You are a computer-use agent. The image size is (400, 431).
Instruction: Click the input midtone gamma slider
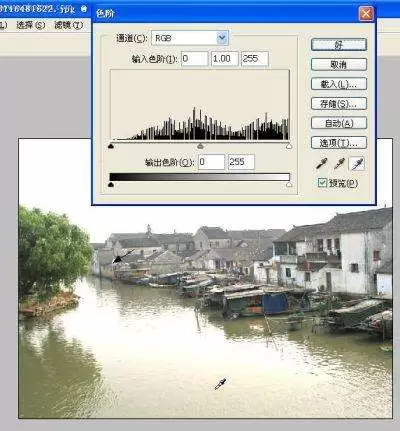coord(200,146)
